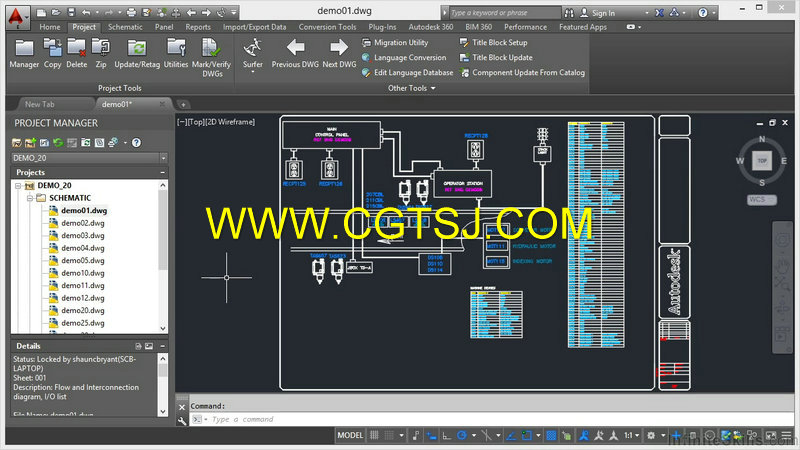This screenshot has height=450, width=800.
Task: Select demo03.dwg in project tree
Action: (83, 236)
